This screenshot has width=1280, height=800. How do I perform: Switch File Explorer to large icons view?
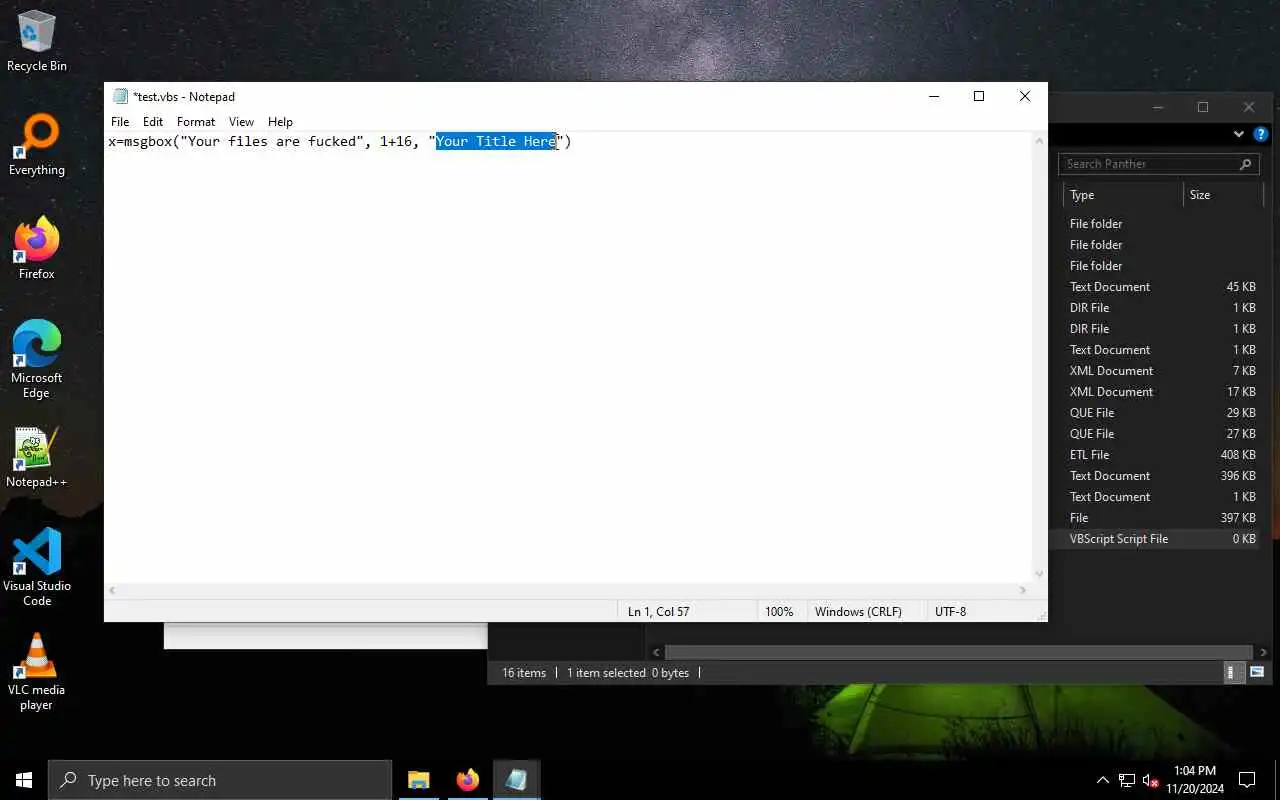[x=1257, y=673]
